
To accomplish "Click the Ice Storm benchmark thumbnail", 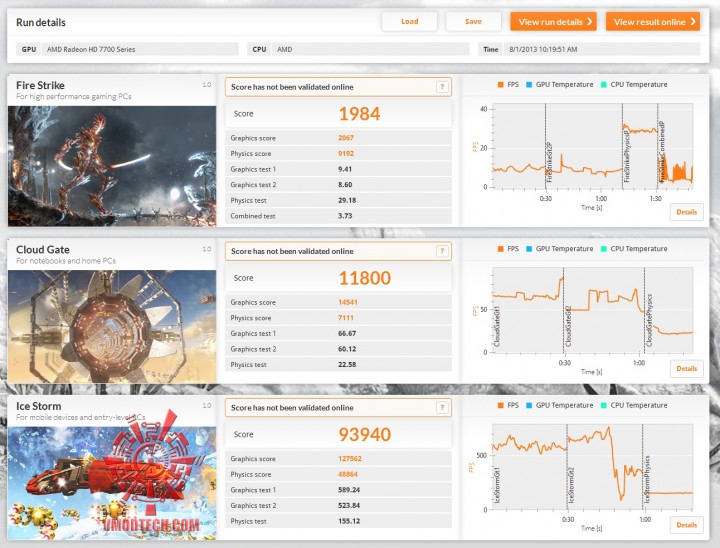I will tap(112, 483).
